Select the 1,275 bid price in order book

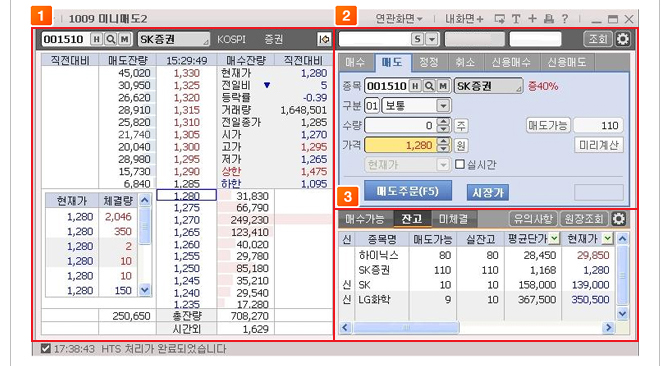pos(187,208)
